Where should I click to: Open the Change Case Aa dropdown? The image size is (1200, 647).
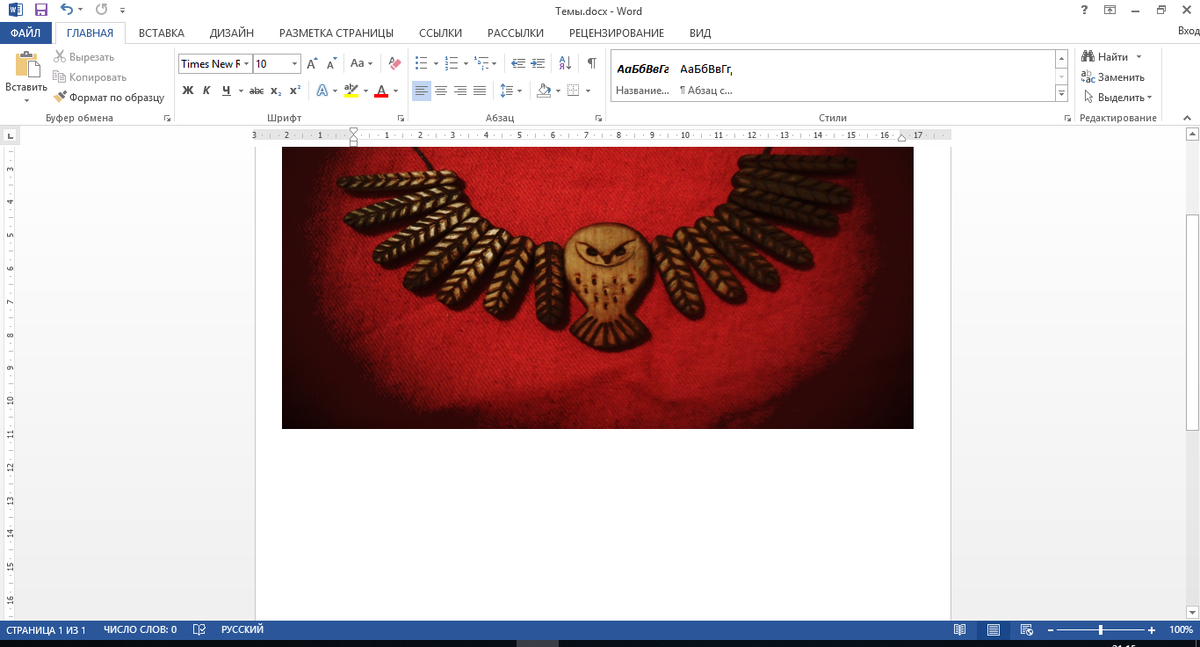[360, 63]
